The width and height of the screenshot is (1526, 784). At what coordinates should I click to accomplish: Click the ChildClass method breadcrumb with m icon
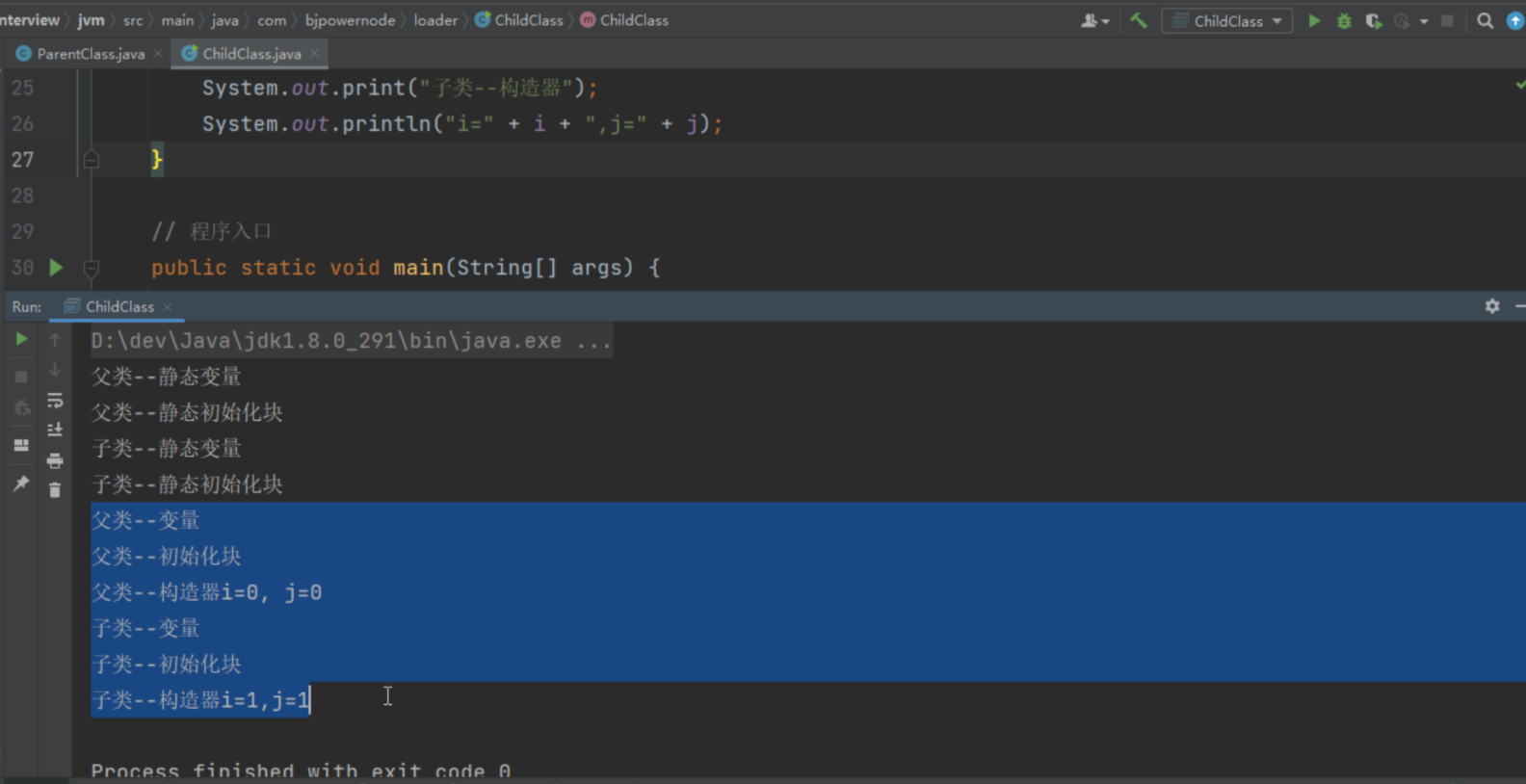624,20
